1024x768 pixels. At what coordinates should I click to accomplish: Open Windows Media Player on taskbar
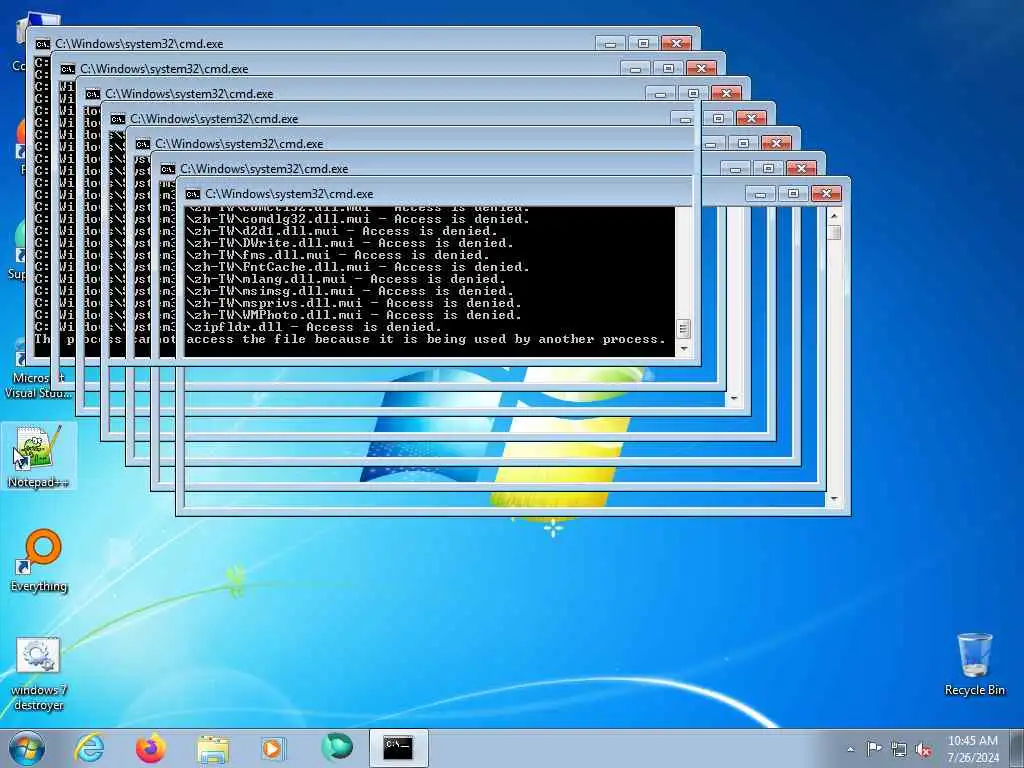coord(273,748)
